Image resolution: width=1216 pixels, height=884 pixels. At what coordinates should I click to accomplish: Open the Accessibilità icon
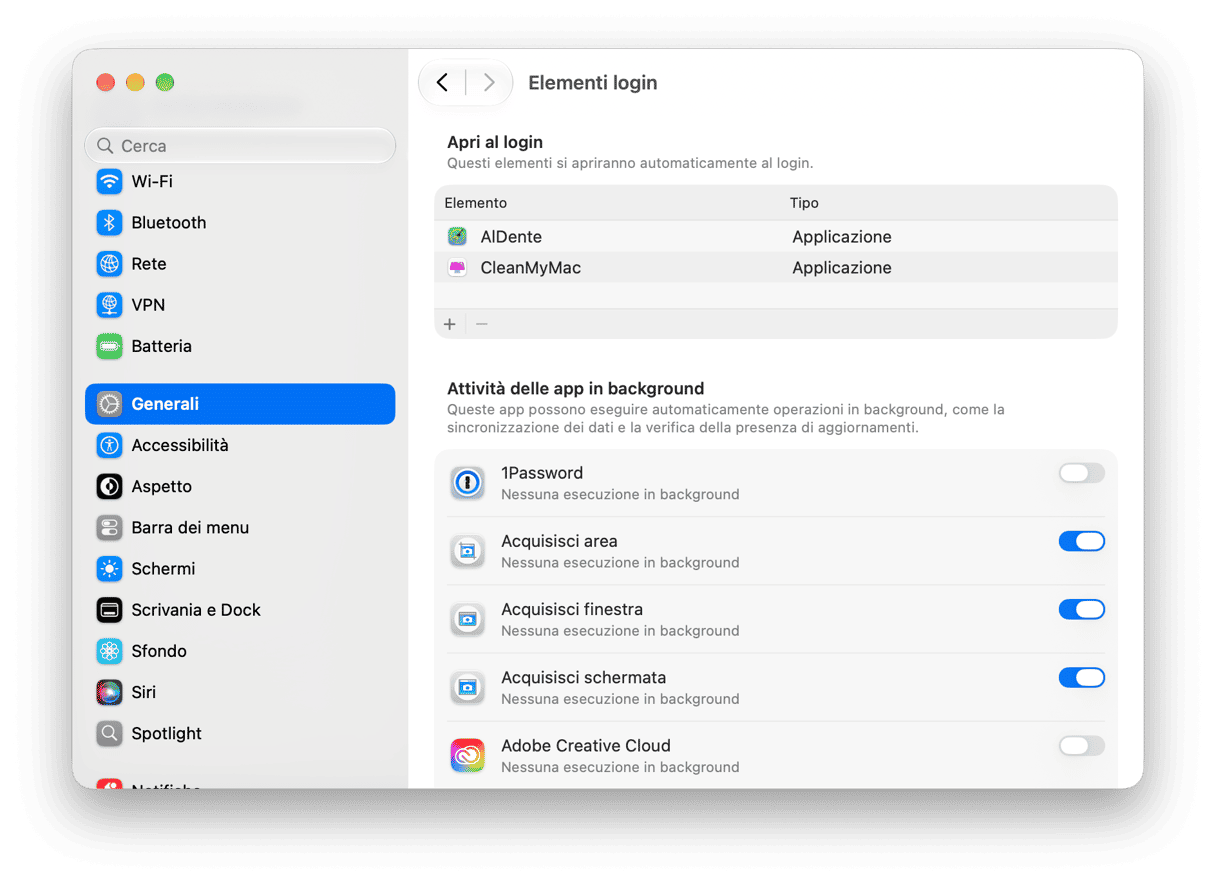click(x=109, y=445)
